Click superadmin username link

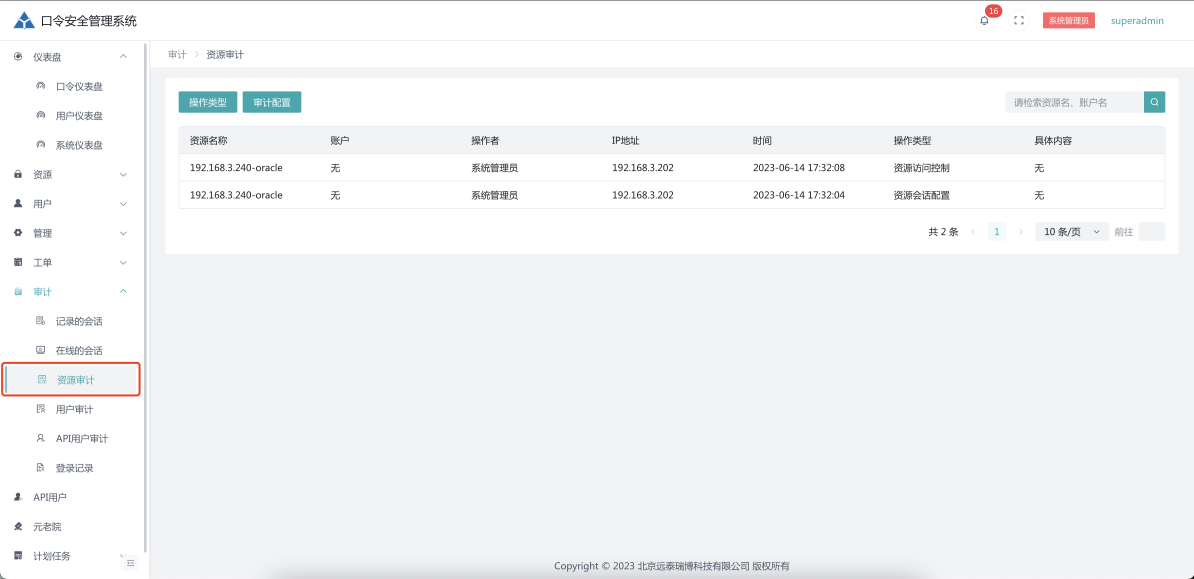coord(1137,20)
